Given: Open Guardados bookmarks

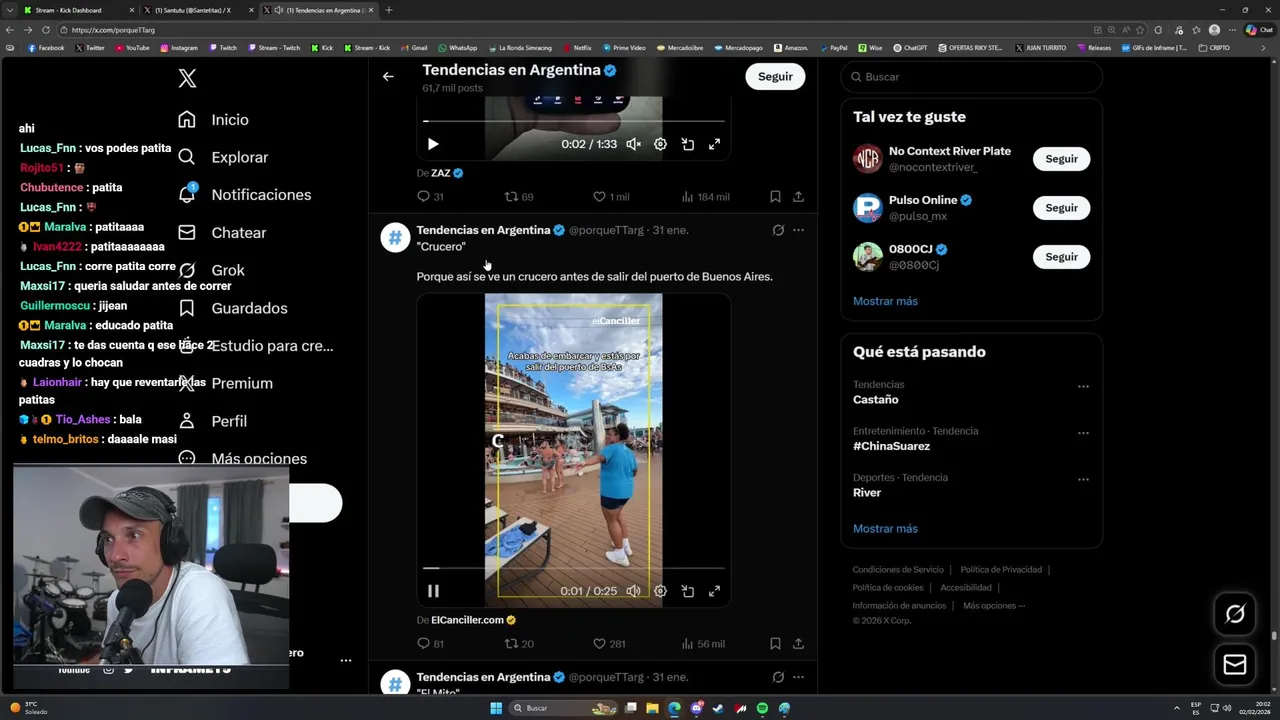Looking at the screenshot, I should pos(232,308).
